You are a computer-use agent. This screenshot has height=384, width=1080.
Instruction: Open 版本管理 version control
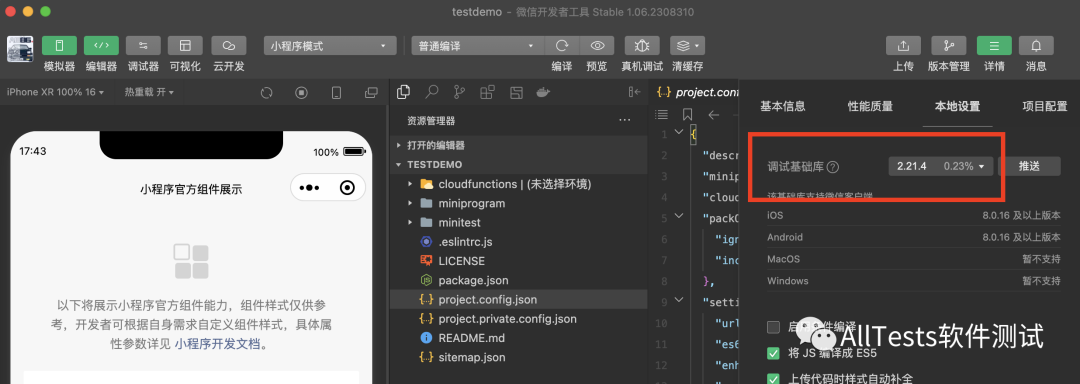pyautogui.click(x=948, y=46)
